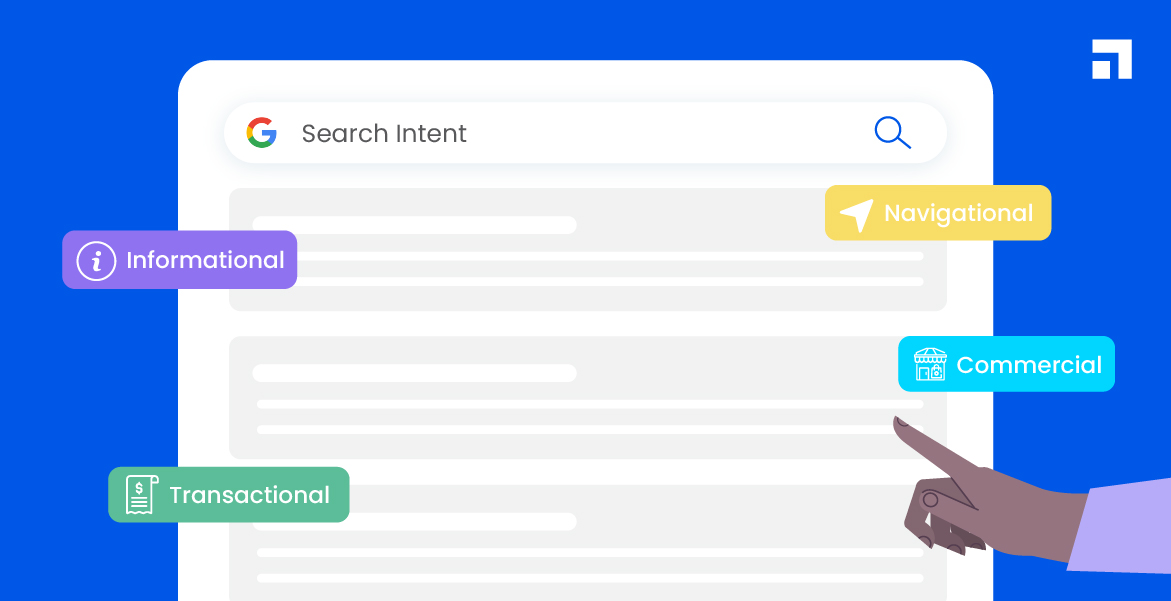
Task: Click the receipt icon on the Transactional badge
Action: [x=141, y=495]
